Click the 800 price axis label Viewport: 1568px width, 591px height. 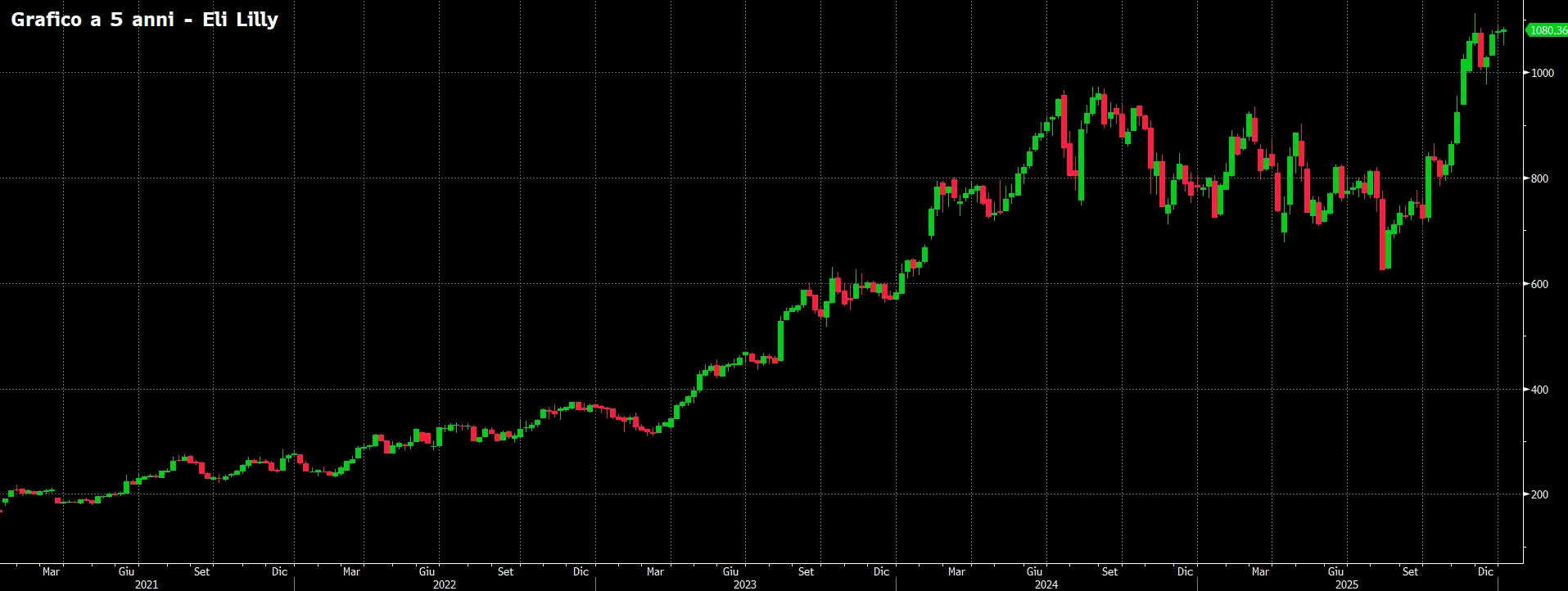point(1539,178)
